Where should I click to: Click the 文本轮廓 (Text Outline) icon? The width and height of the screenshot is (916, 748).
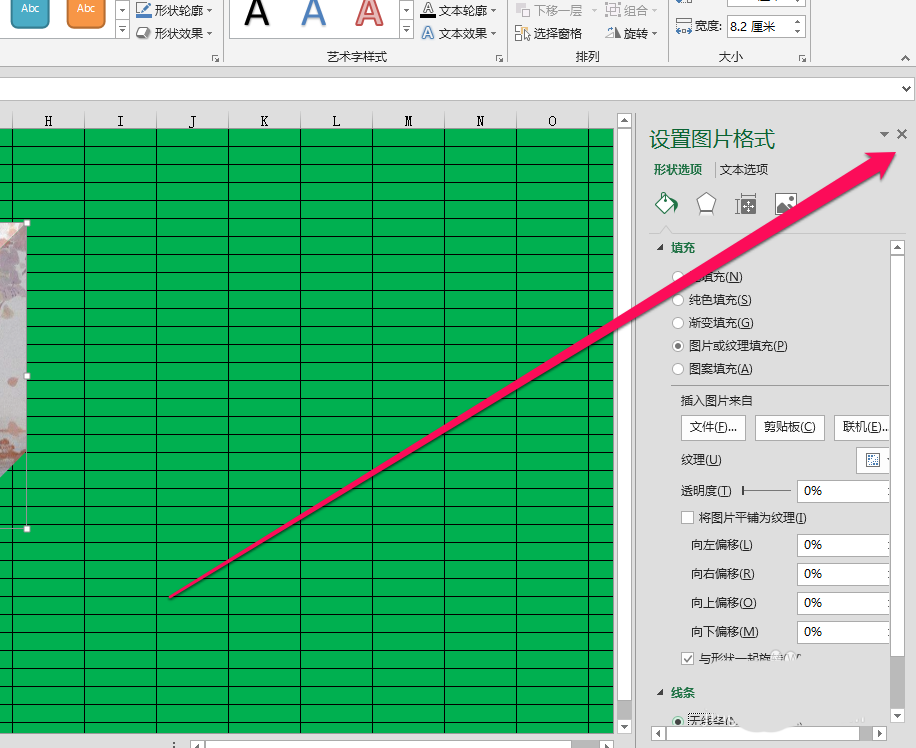click(427, 10)
